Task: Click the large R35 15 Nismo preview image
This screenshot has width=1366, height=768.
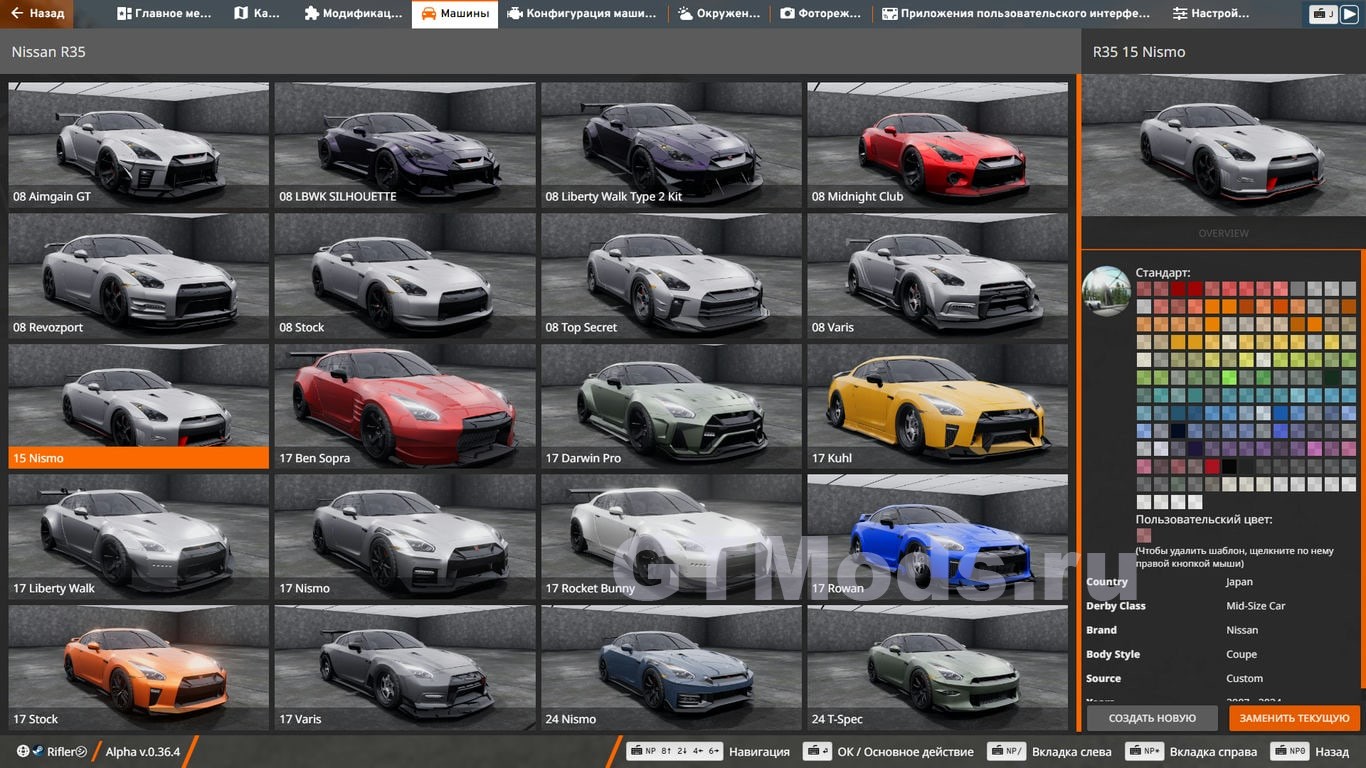Action: (x=1223, y=145)
